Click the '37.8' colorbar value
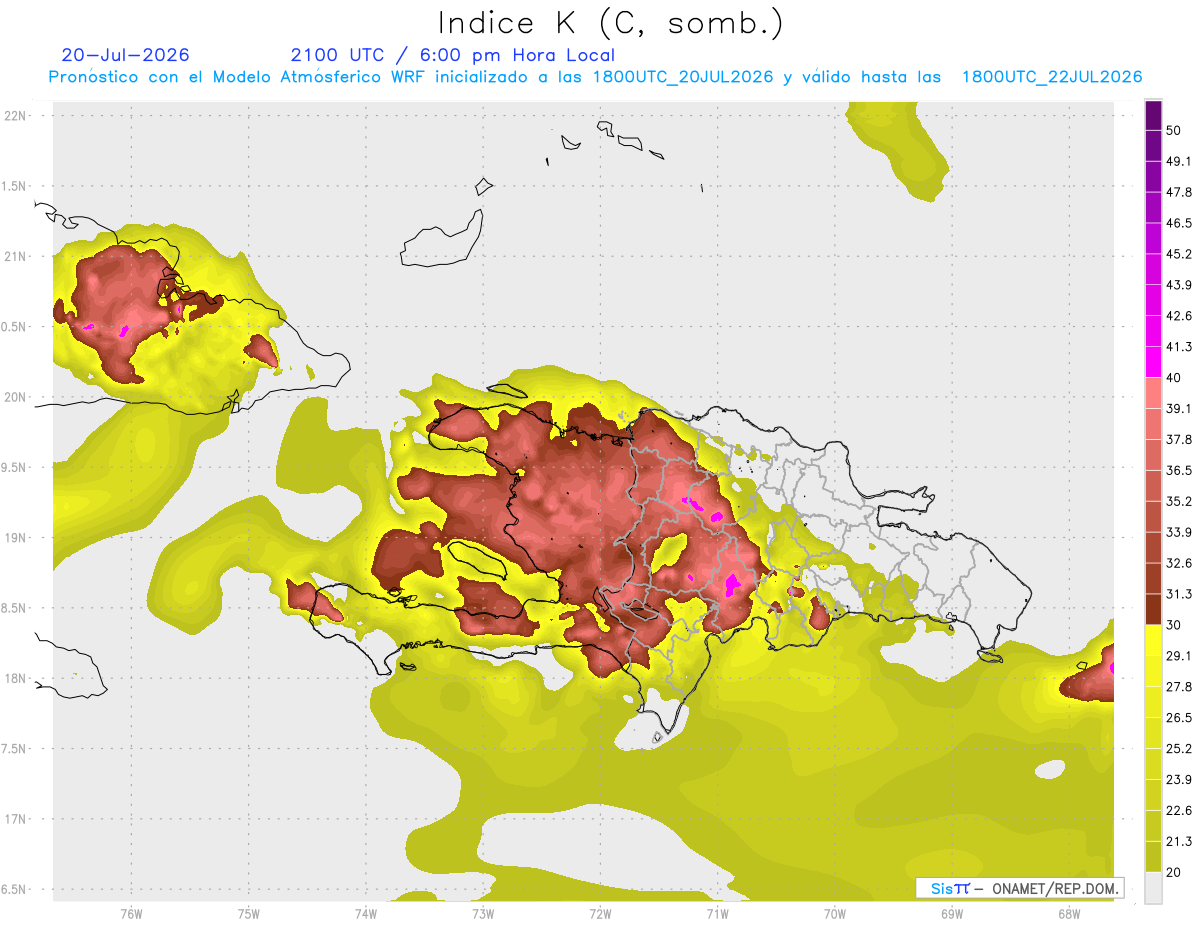Screen dimensions: 1200x927 click(x=1179, y=440)
